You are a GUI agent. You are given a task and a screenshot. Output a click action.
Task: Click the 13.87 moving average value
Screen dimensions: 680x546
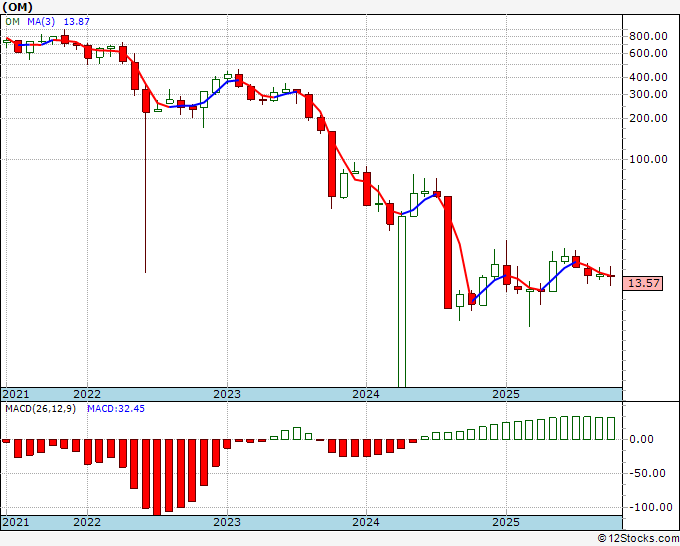click(76, 21)
